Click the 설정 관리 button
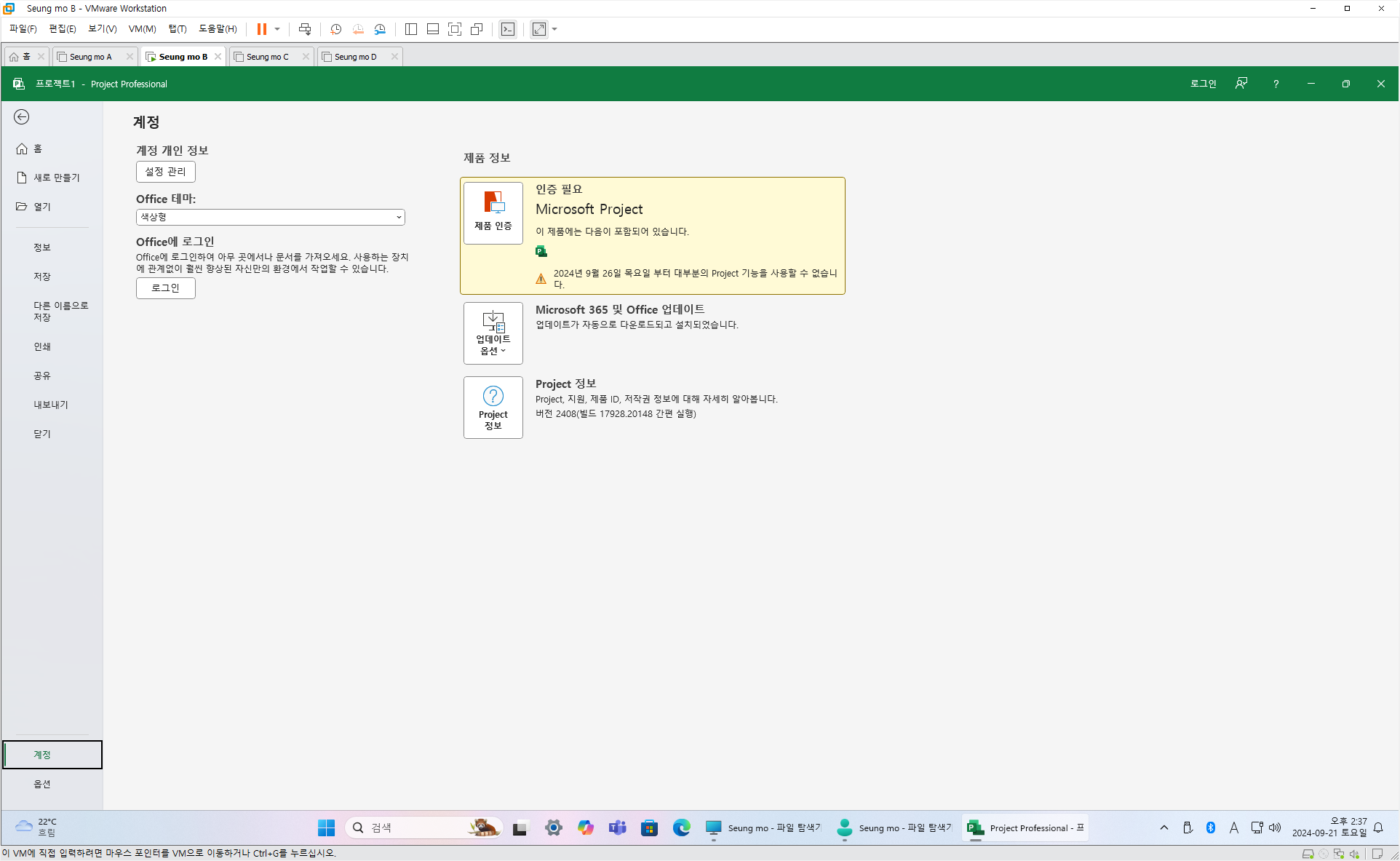 [165, 172]
